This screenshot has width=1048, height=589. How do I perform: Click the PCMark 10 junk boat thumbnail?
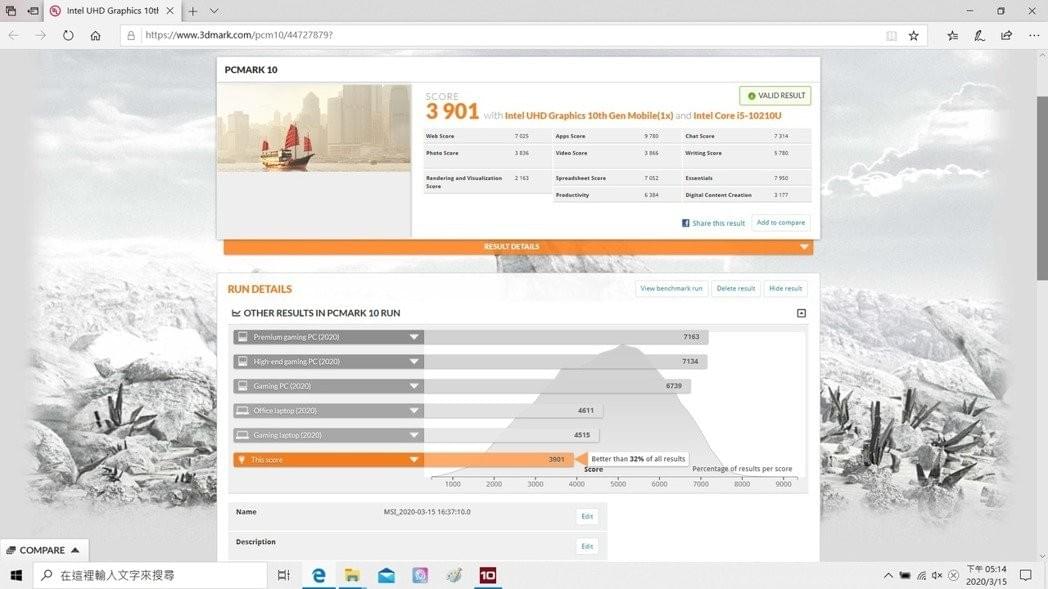point(314,128)
